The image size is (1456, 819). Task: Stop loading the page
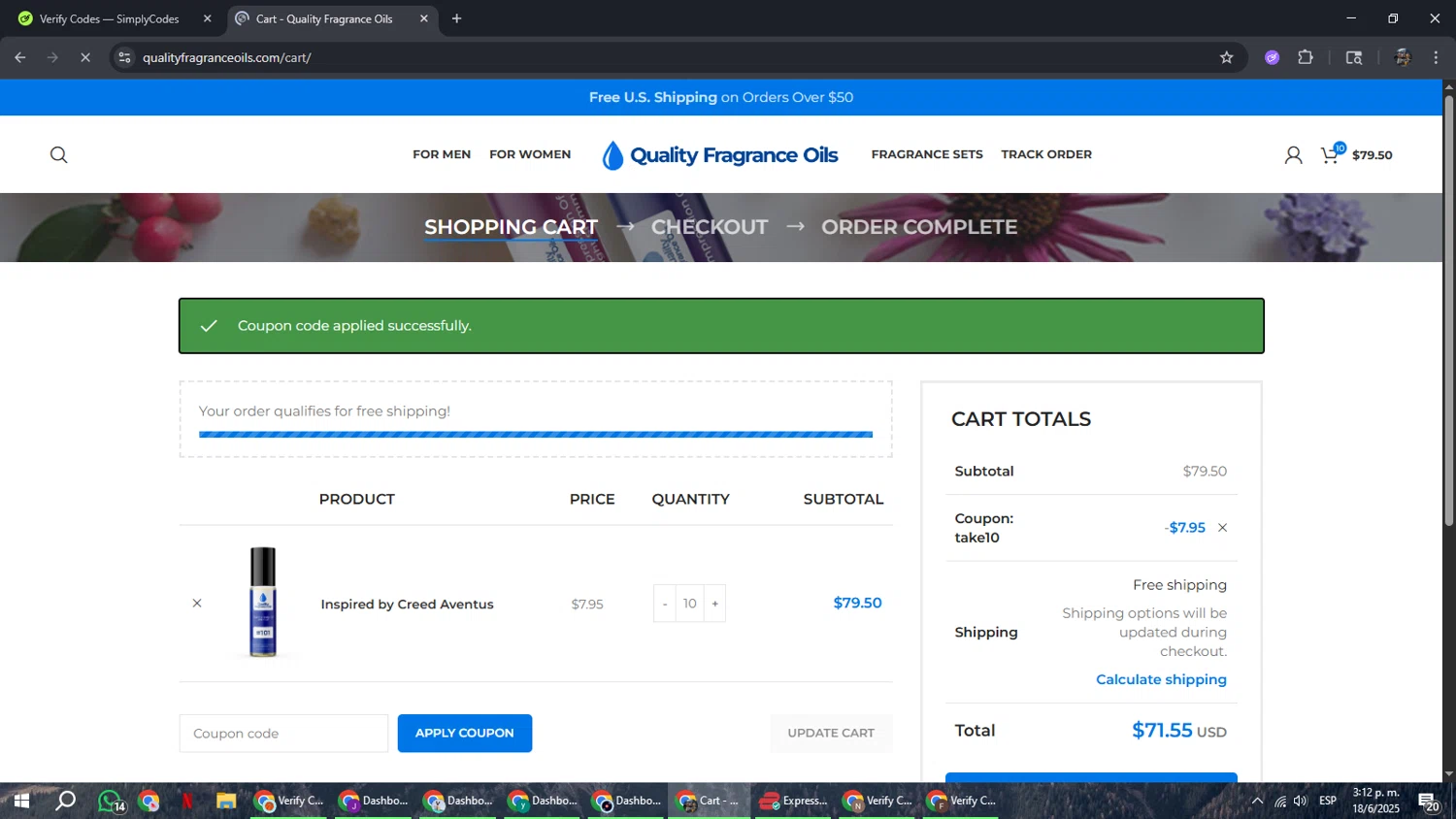[85, 58]
